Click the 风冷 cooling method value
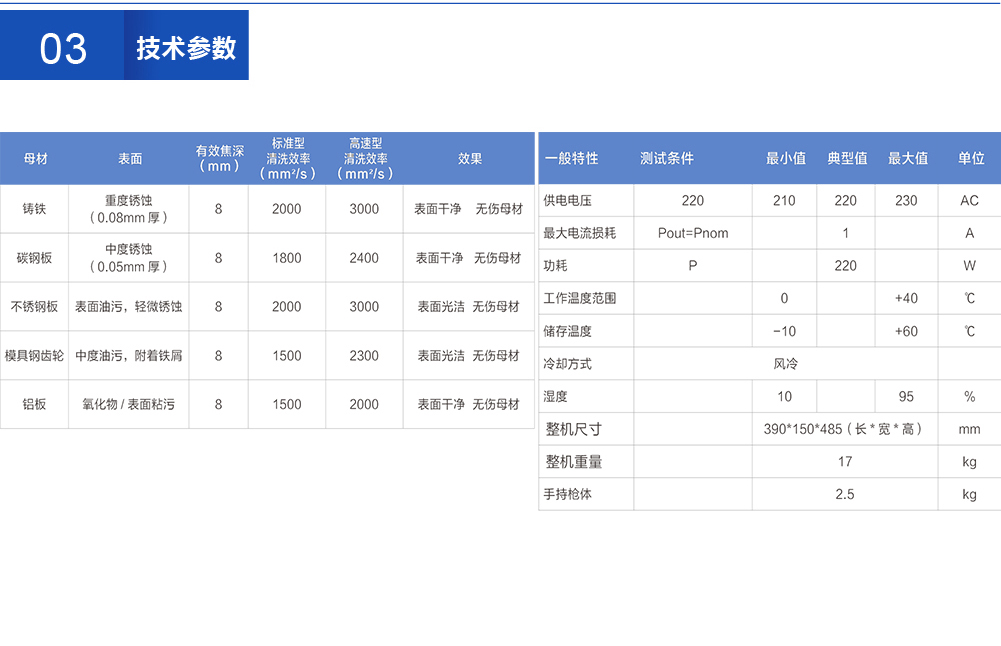This screenshot has width=1001, height=646. [x=785, y=364]
